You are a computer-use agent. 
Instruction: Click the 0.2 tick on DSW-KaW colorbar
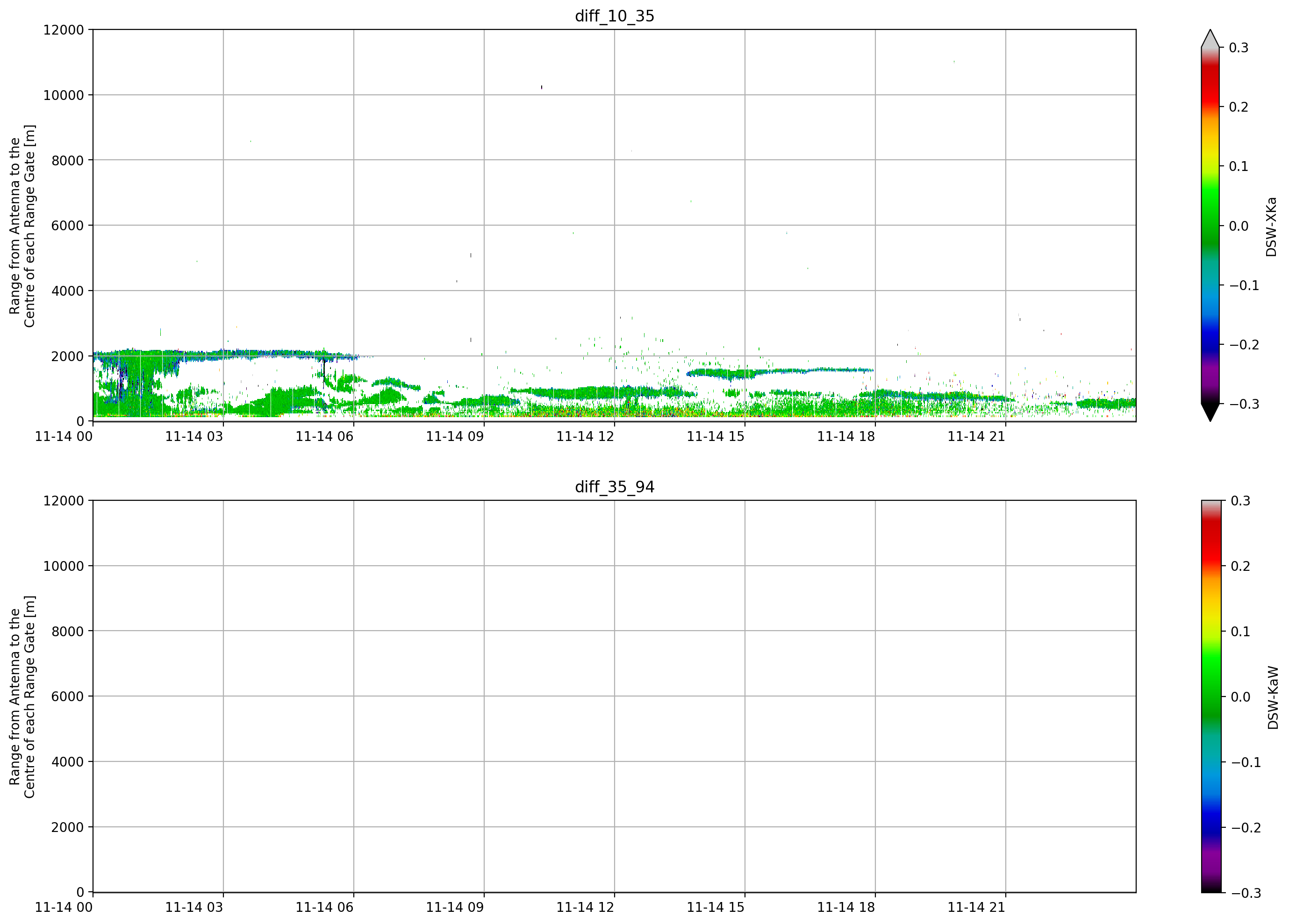tap(1241, 566)
